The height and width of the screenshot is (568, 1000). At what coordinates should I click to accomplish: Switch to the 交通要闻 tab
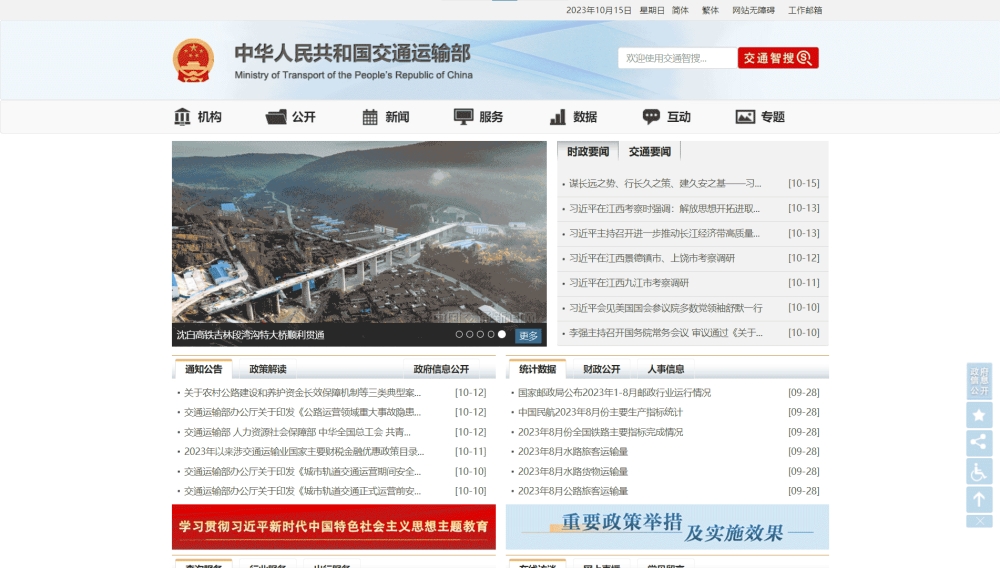pyautogui.click(x=650, y=152)
